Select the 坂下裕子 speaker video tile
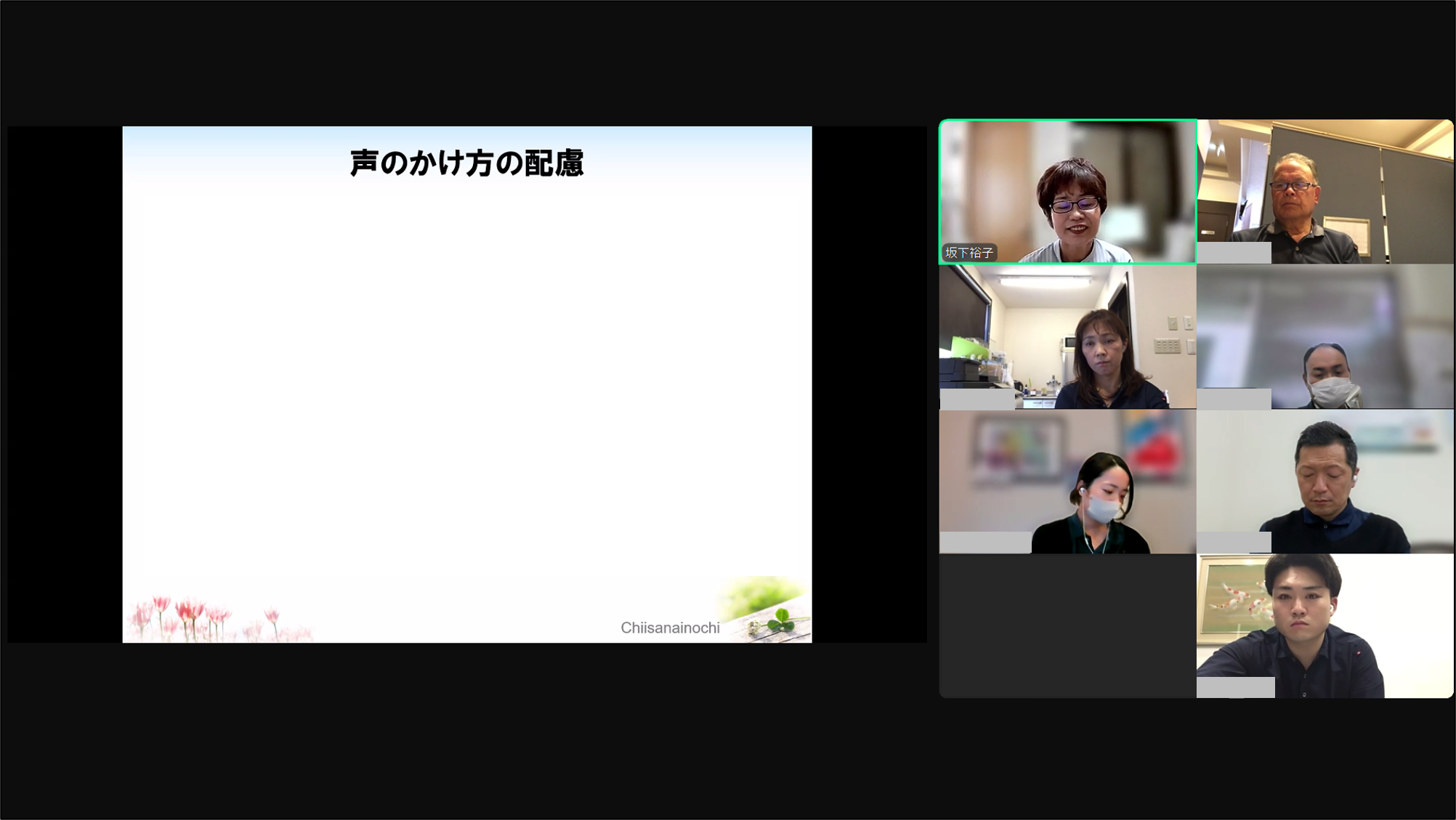 (1067, 192)
